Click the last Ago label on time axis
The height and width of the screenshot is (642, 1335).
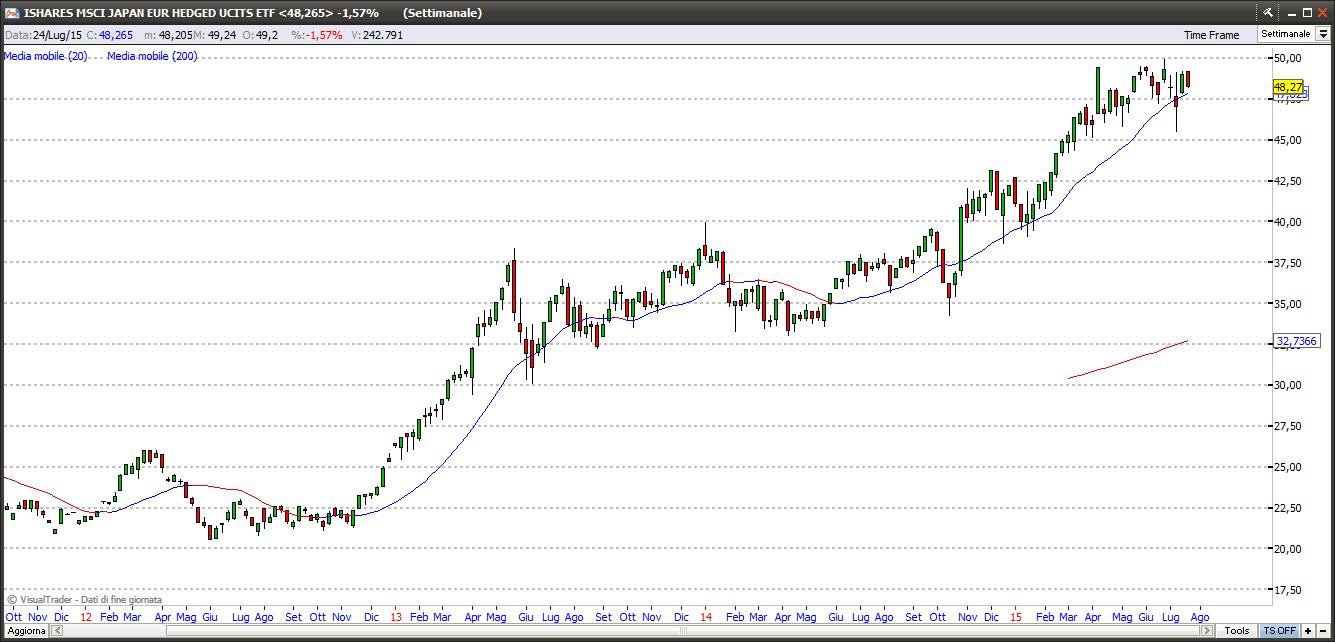click(x=1200, y=617)
